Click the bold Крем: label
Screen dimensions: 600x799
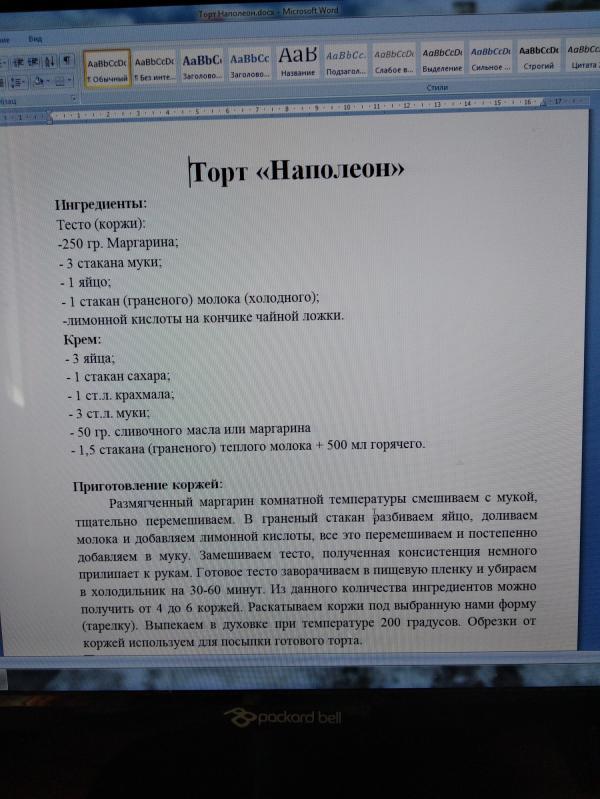click(83, 339)
